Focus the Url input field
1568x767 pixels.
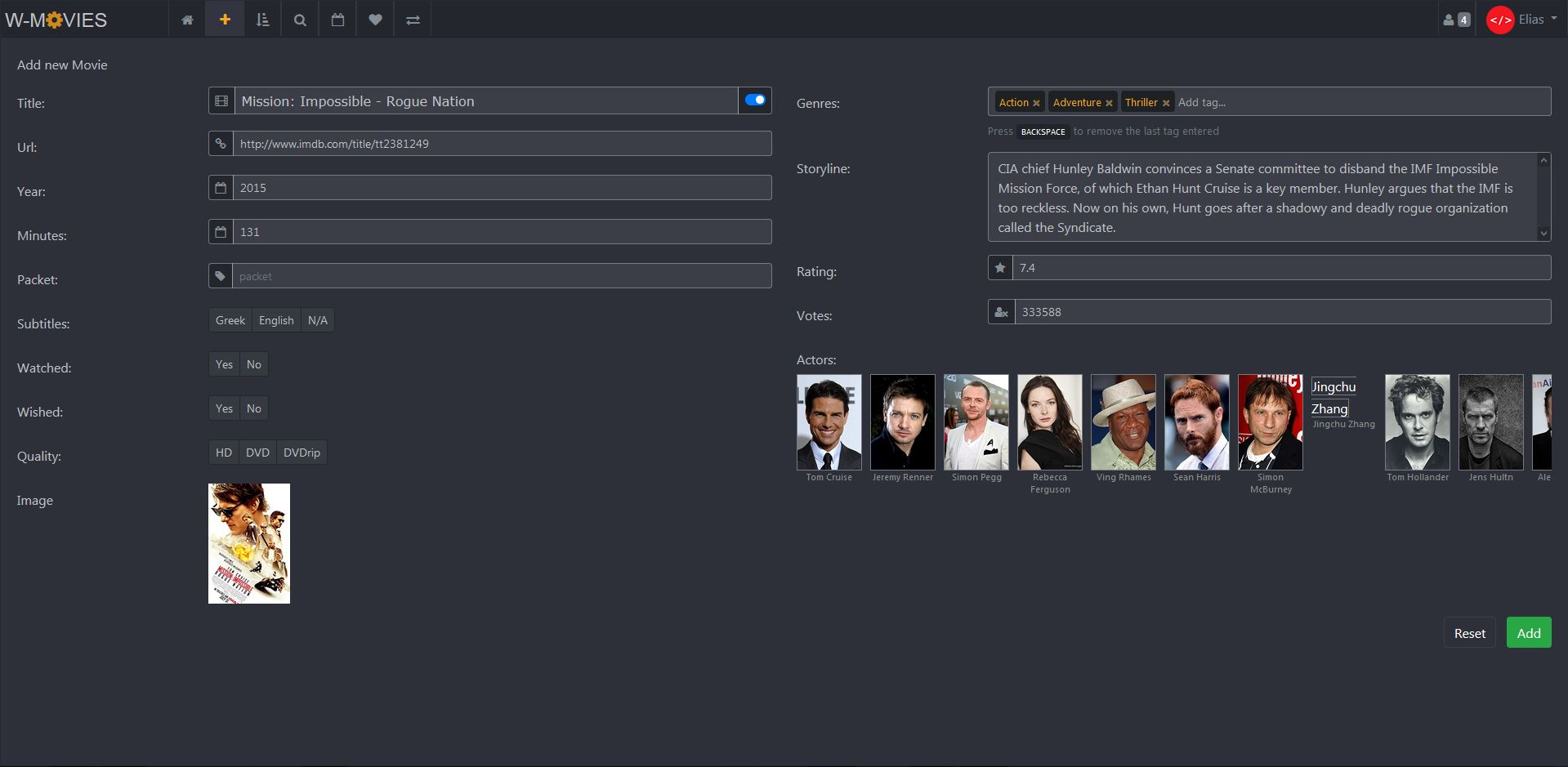click(x=503, y=144)
